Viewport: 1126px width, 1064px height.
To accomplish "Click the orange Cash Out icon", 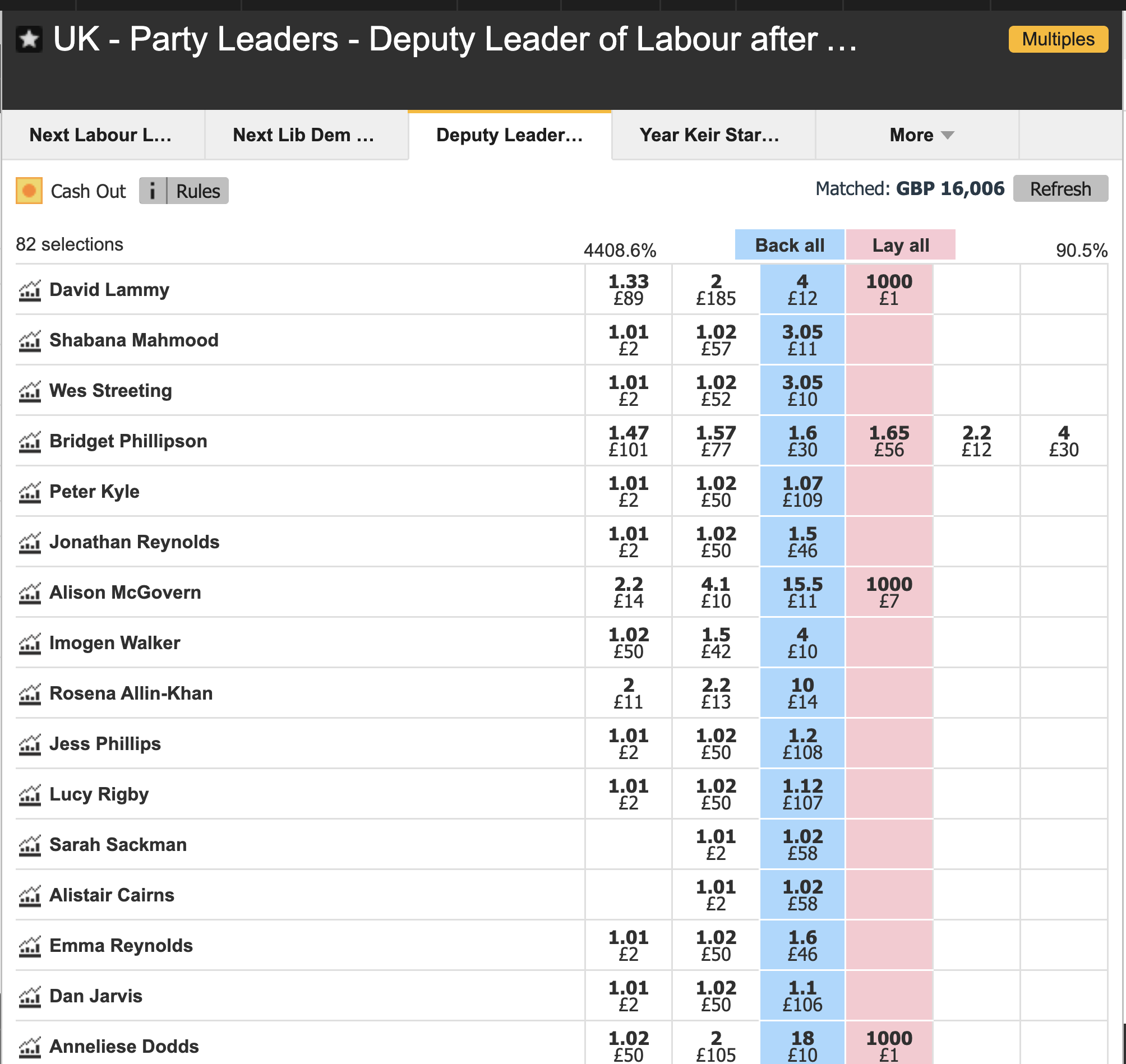I will [x=29, y=191].
